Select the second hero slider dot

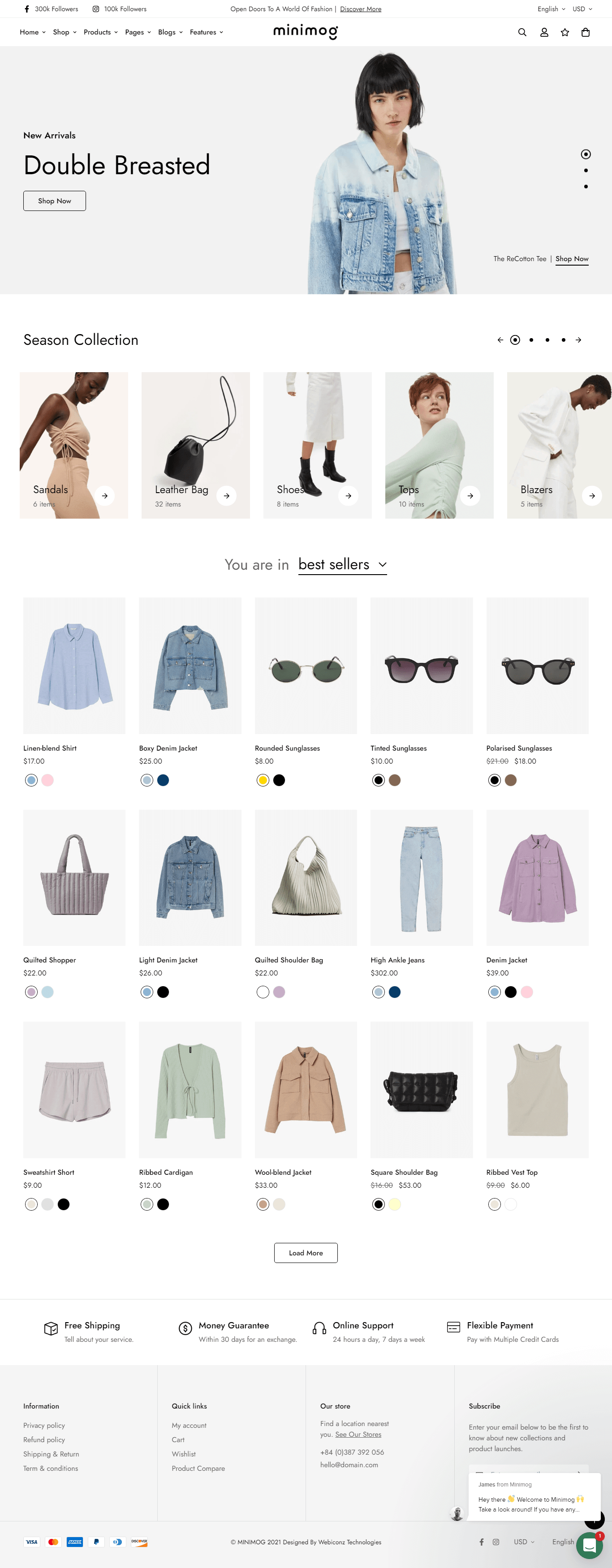point(586,171)
